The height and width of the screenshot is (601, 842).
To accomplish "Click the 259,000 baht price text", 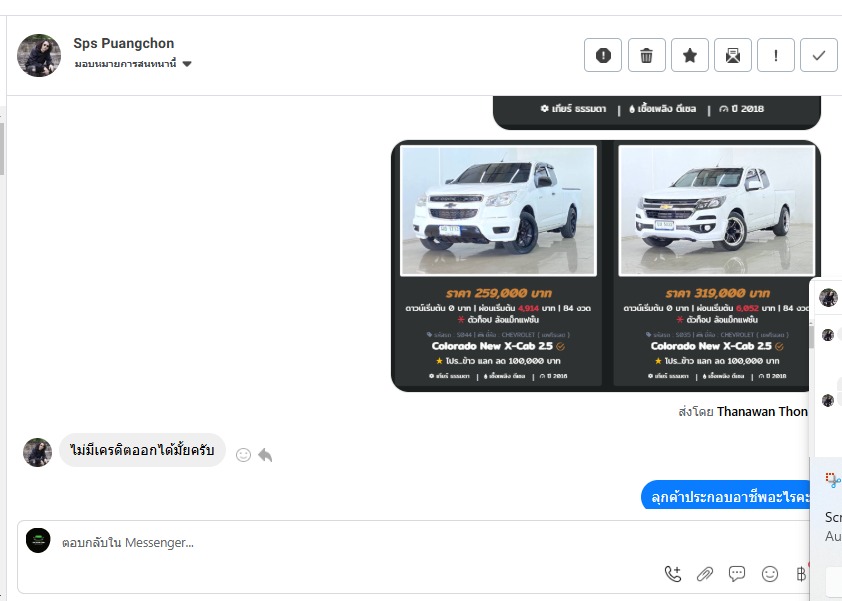I will (498, 293).
